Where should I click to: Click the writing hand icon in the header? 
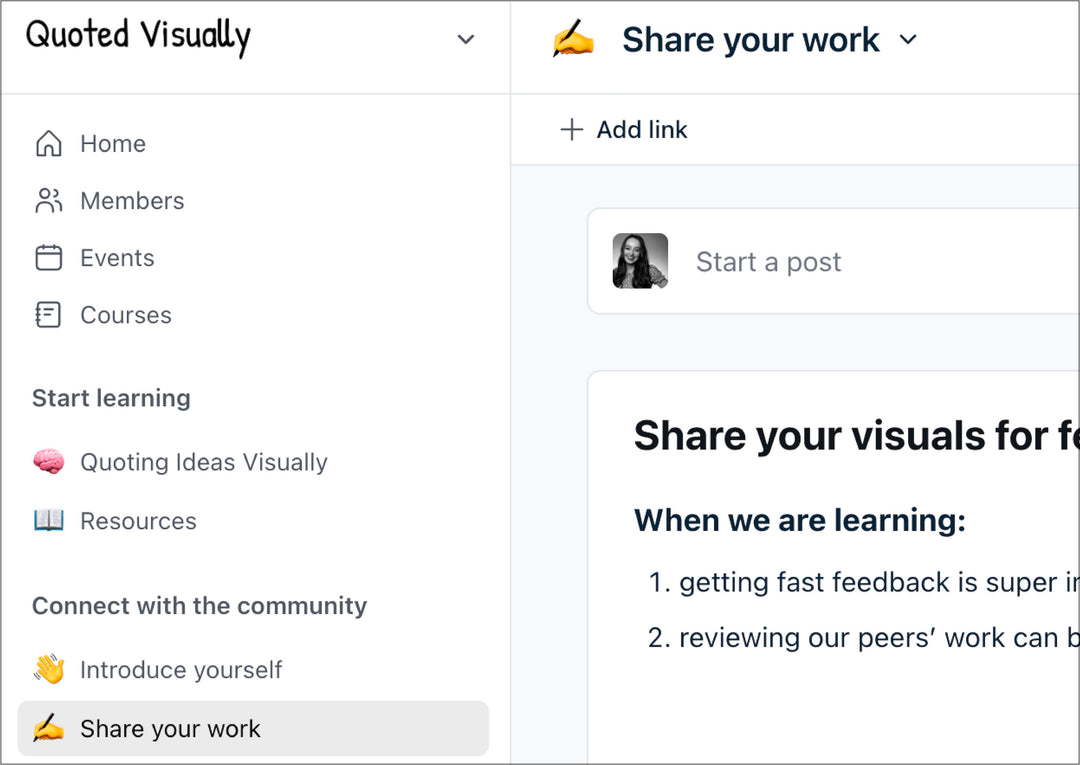point(570,39)
